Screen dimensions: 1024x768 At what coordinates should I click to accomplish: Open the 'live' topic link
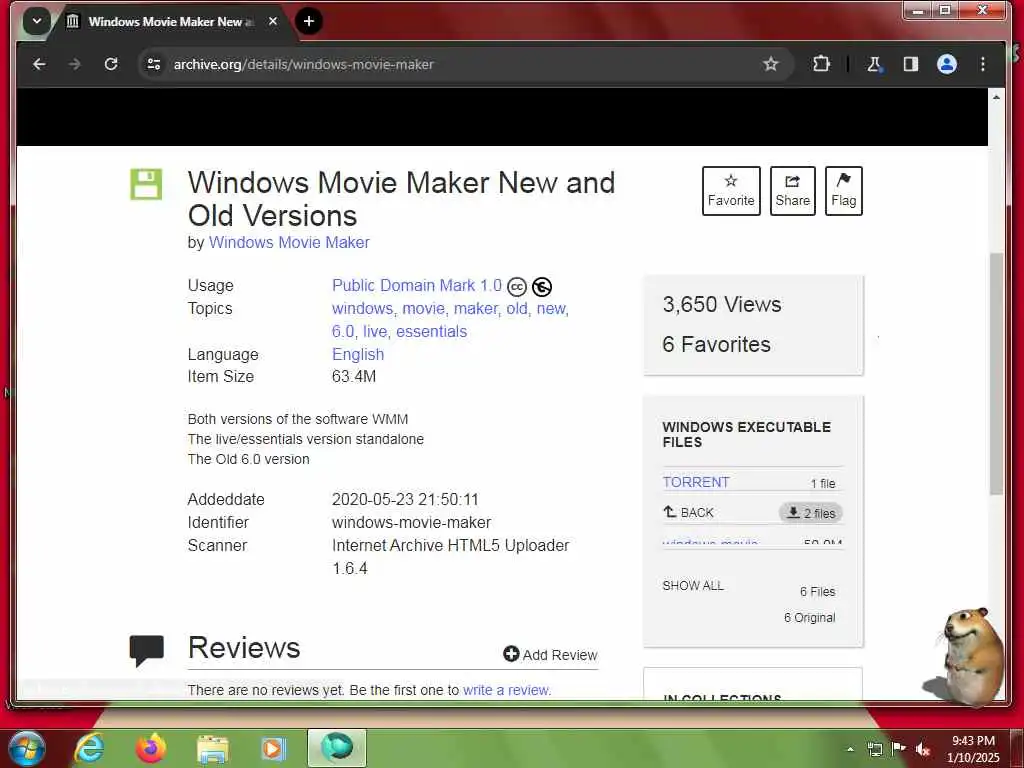point(375,331)
